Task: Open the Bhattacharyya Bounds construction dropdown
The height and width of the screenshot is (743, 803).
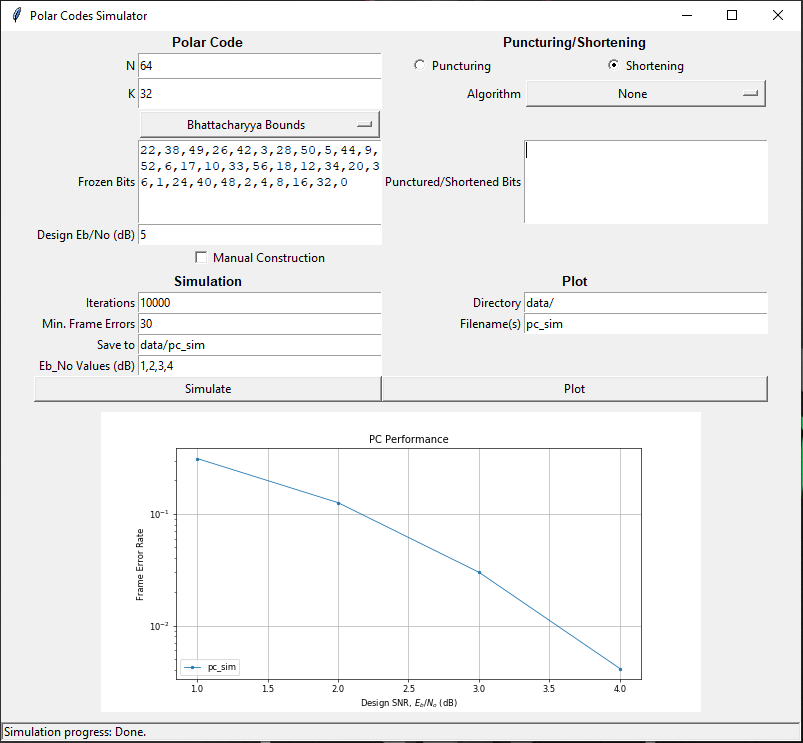Action: pos(260,125)
